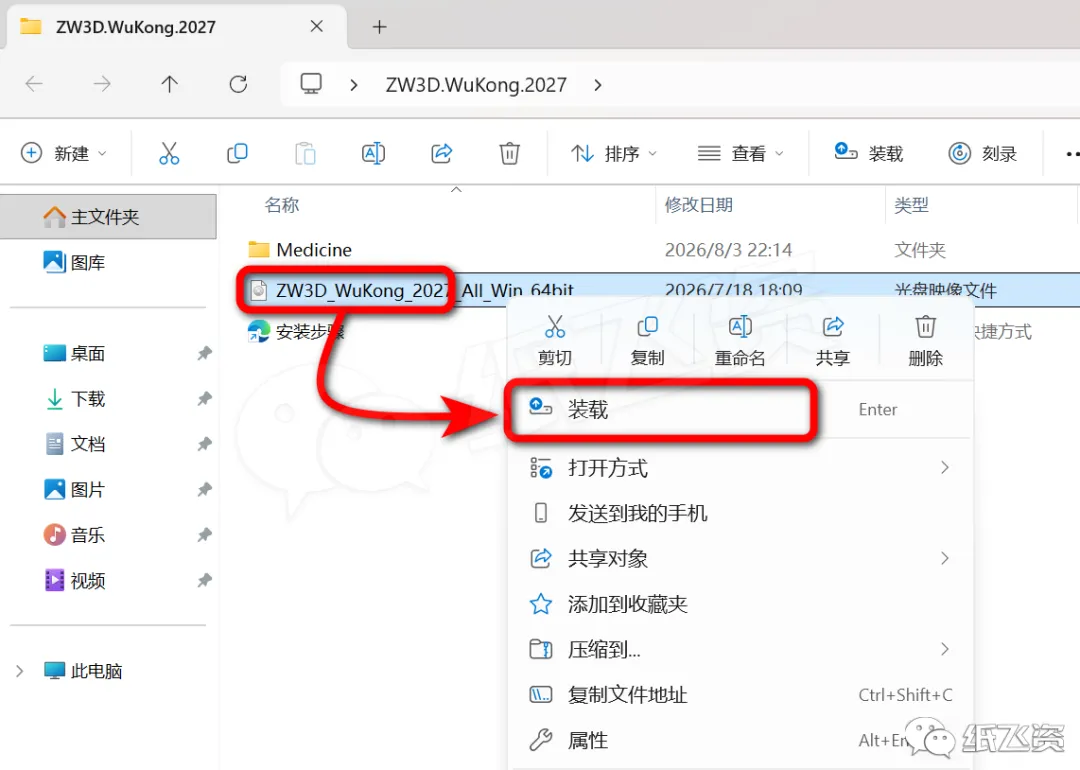Open the 打开方式 submenu
Screen dimensions: 1080x770
[x=740, y=468]
